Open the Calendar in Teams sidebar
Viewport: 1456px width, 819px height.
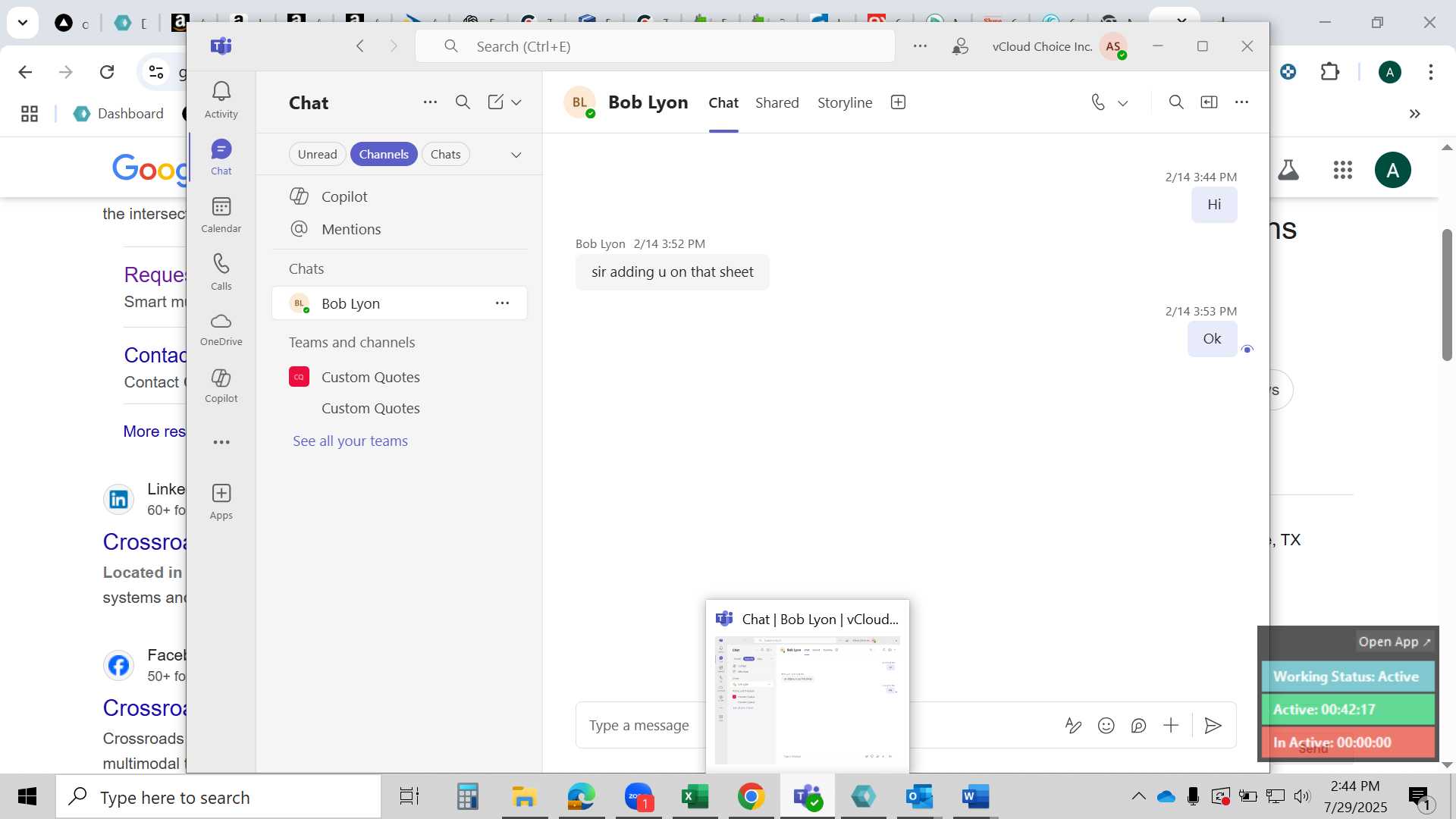pyautogui.click(x=221, y=215)
